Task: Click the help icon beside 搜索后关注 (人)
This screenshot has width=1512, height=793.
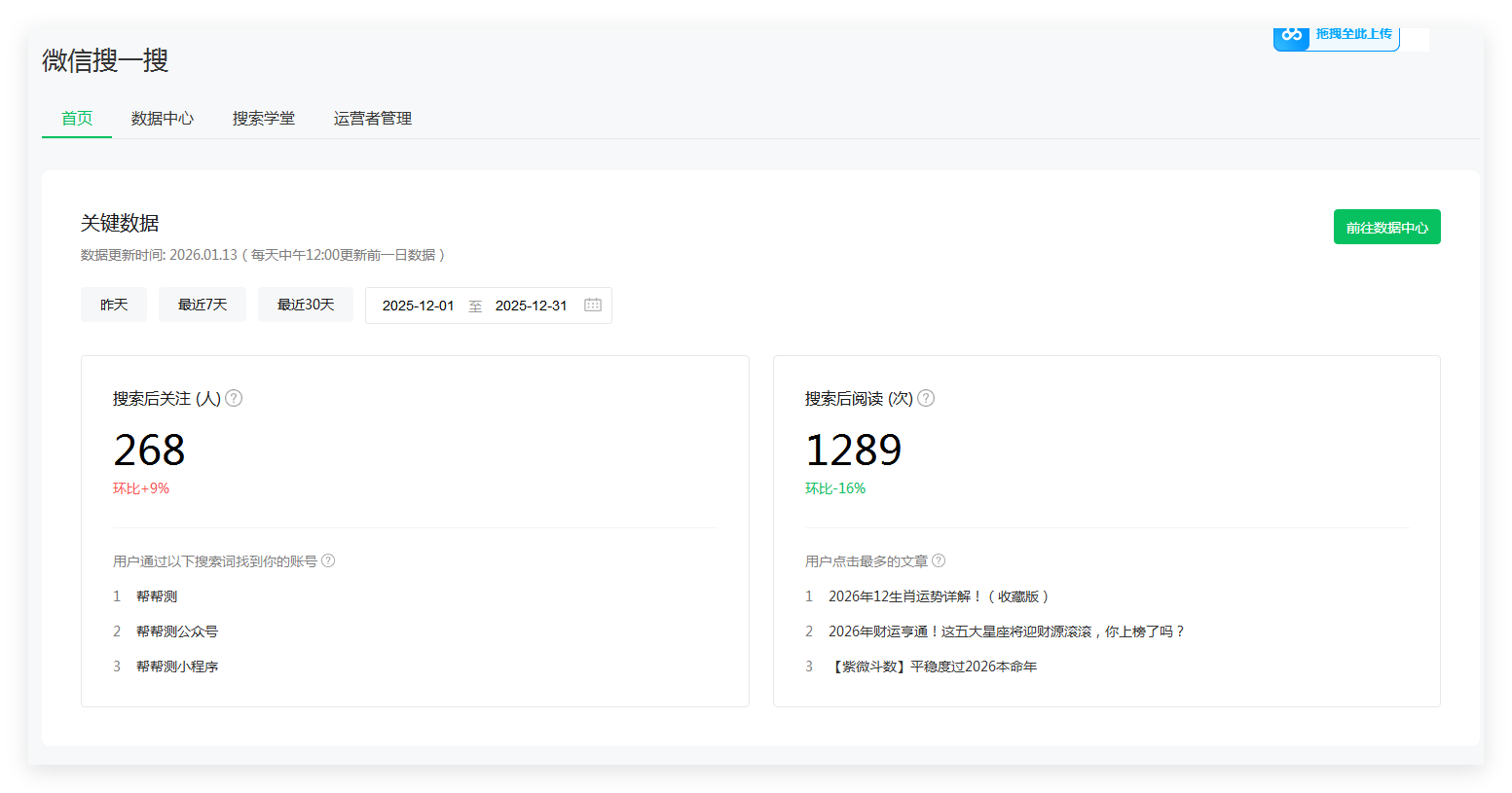Action: pos(234,398)
